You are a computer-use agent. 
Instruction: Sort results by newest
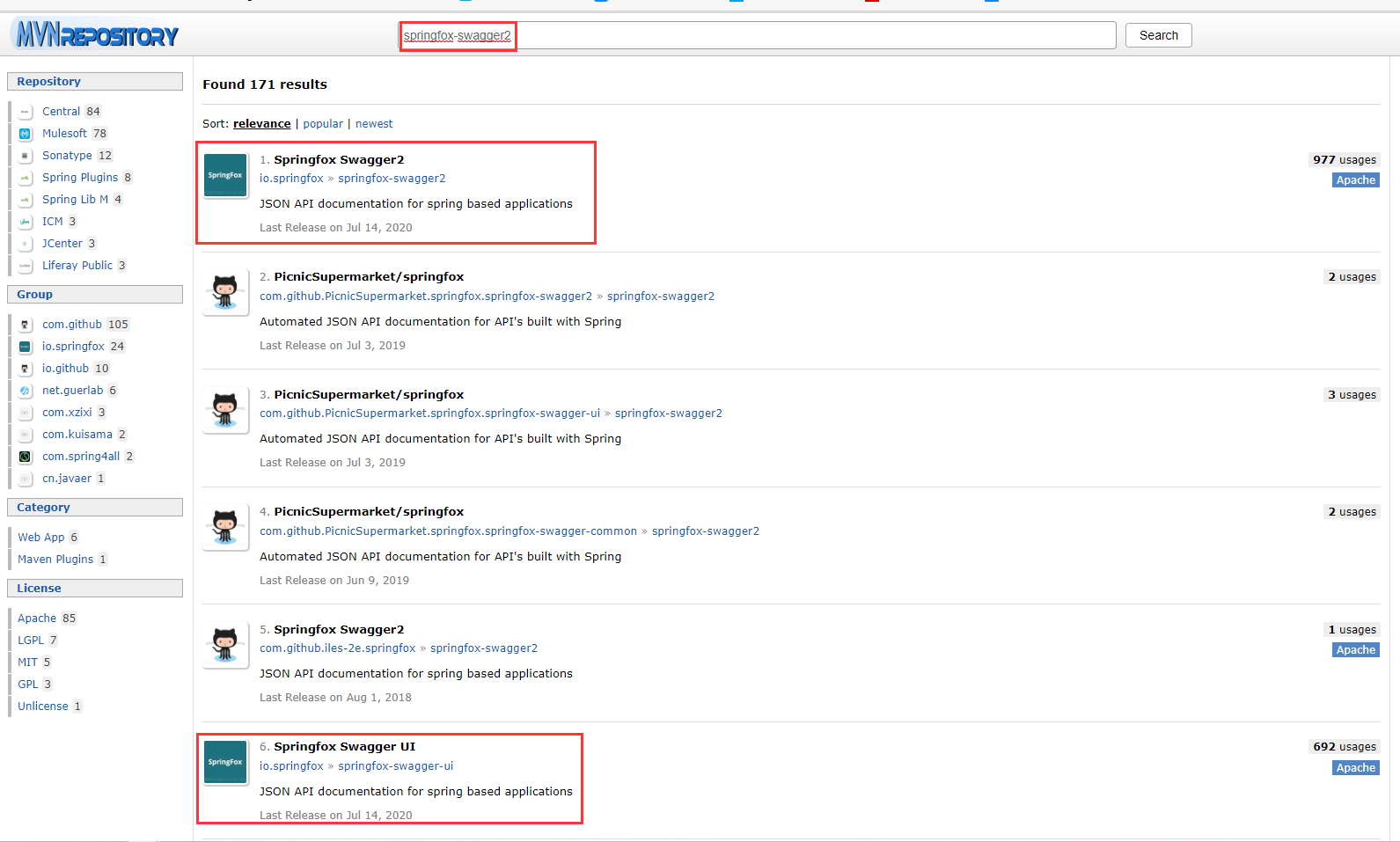(x=374, y=124)
